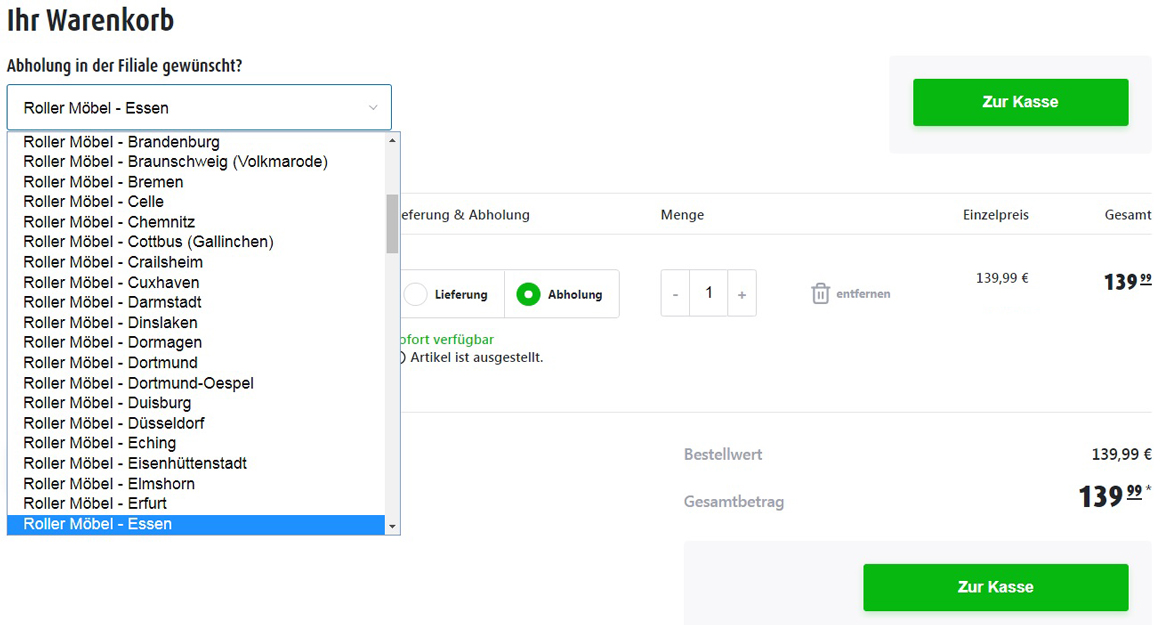This screenshot has height=625, width=1170.
Task: Click the Bestellwert label
Action: [723, 455]
